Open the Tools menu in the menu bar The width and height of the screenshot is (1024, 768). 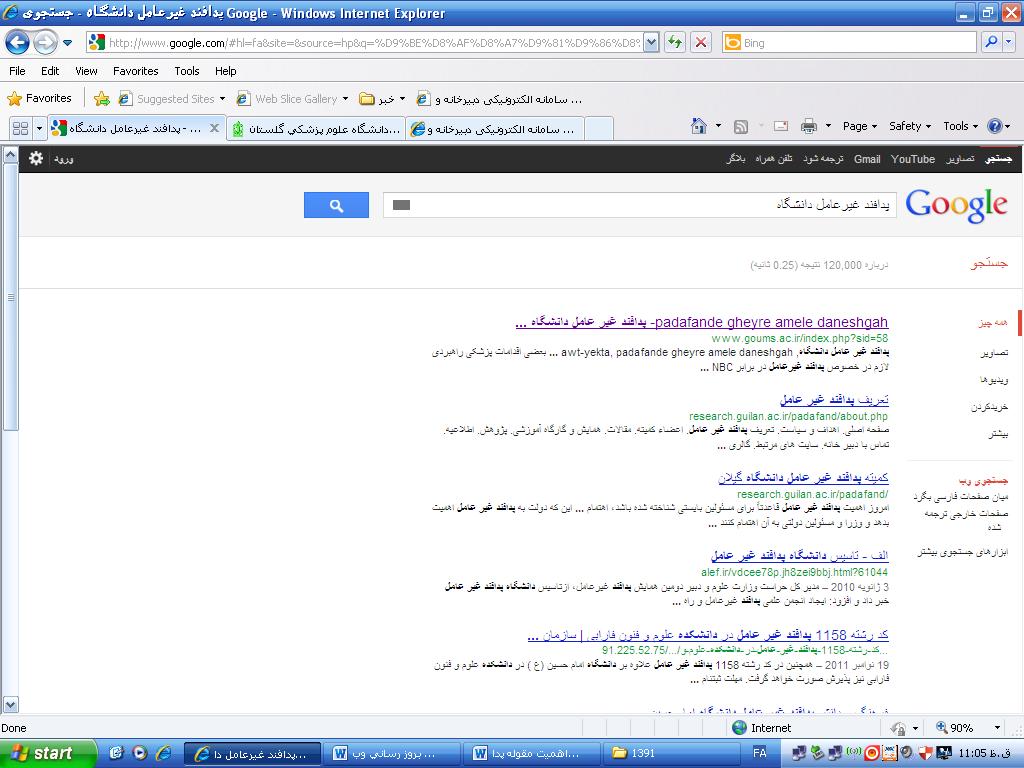pos(187,71)
